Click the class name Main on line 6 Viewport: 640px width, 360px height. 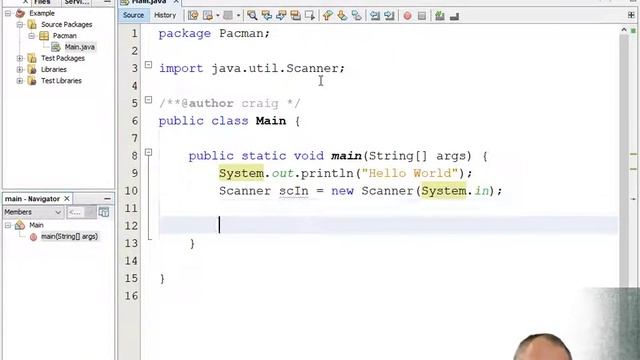(x=271, y=121)
